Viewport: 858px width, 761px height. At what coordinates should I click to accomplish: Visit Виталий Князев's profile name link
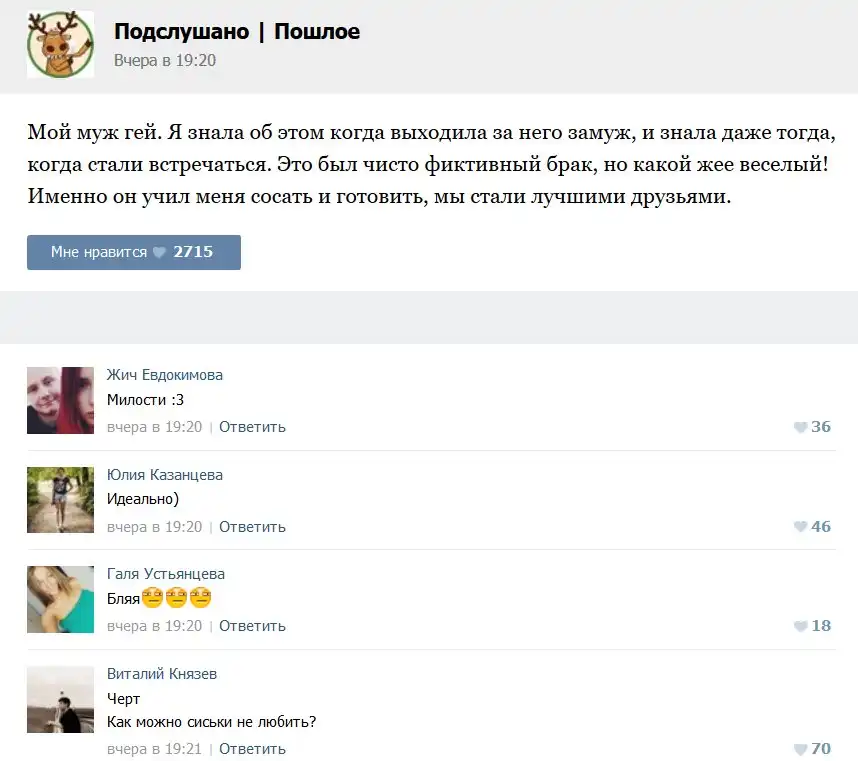pos(162,673)
